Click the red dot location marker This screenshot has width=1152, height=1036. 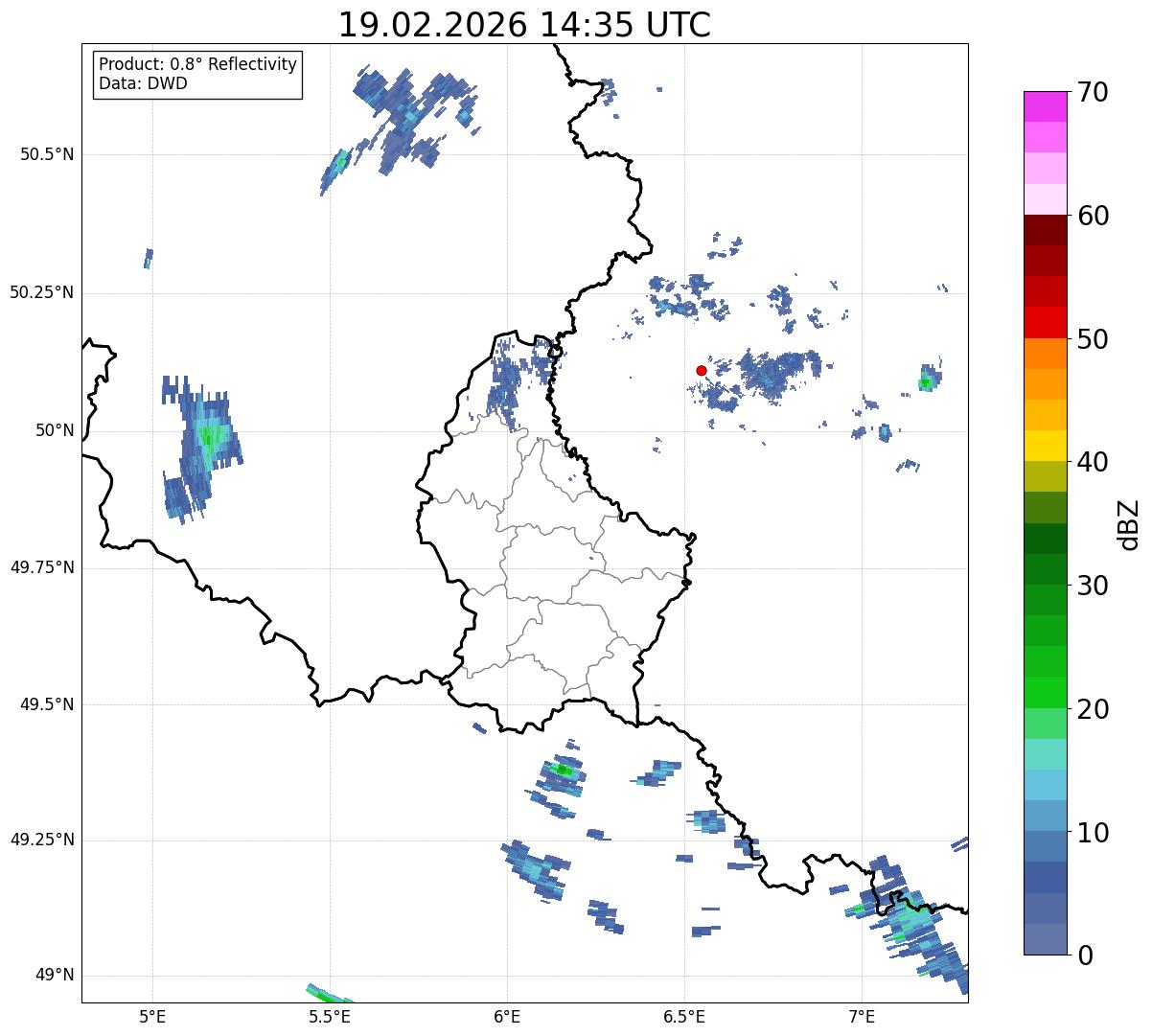(702, 370)
